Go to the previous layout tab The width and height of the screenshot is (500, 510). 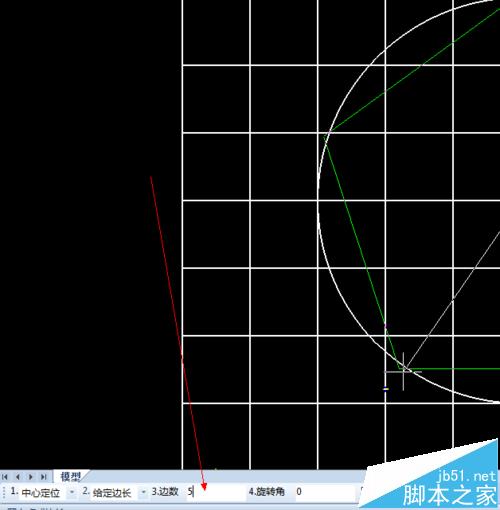[x=18, y=477]
